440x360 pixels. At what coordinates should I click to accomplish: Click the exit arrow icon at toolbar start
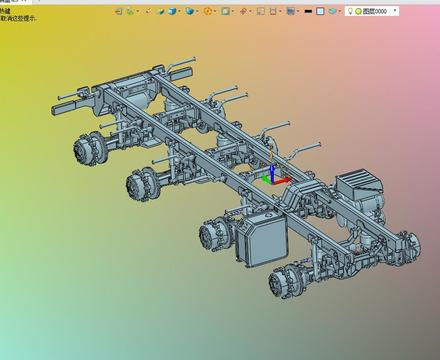coord(118,12)
